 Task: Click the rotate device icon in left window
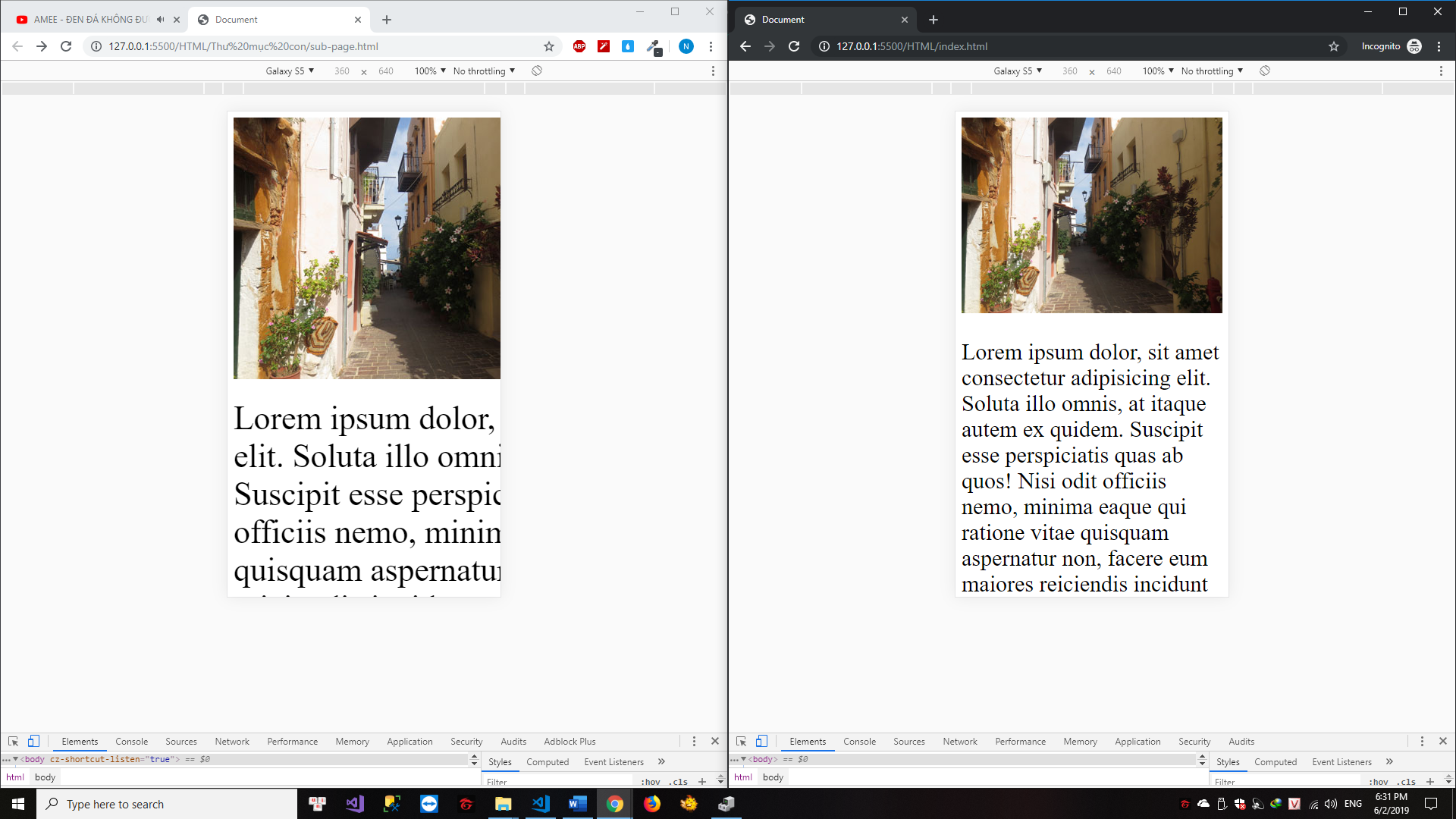point(537,71)
